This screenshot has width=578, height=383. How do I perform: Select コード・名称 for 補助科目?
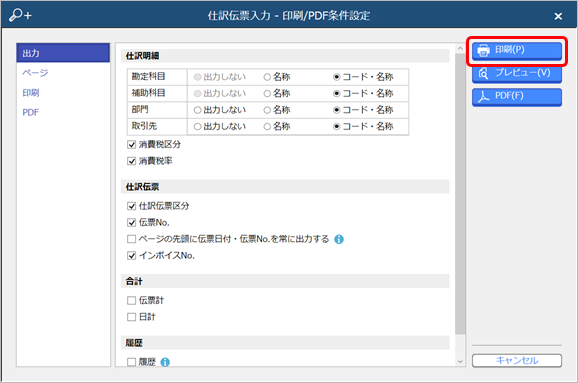(363, 93)
